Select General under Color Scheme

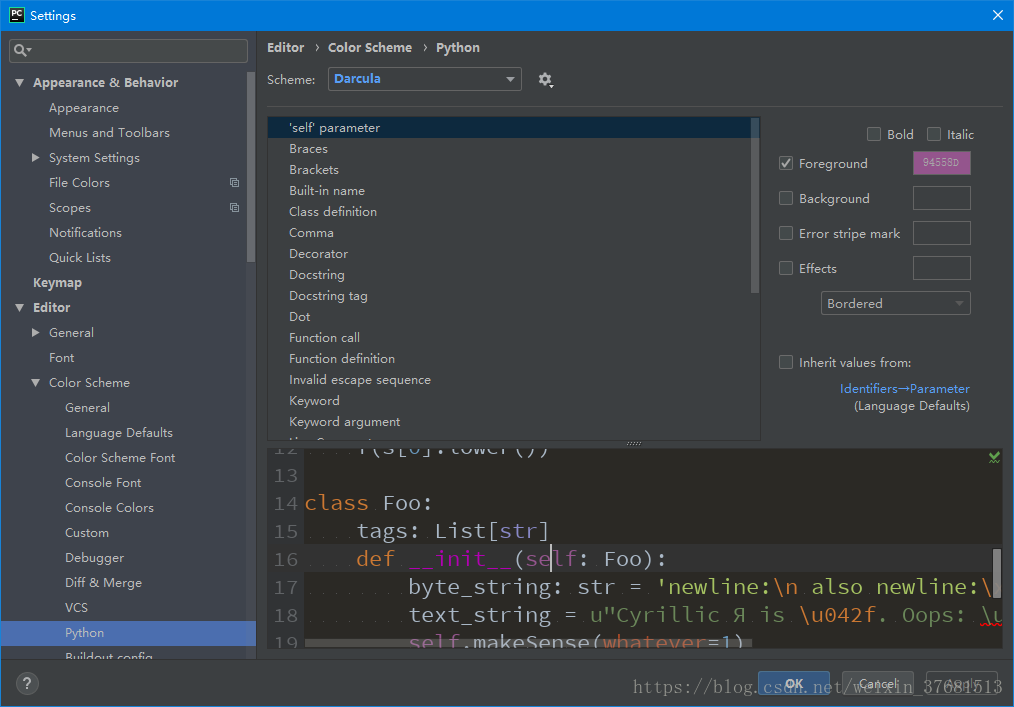click(x=87, y=408)
